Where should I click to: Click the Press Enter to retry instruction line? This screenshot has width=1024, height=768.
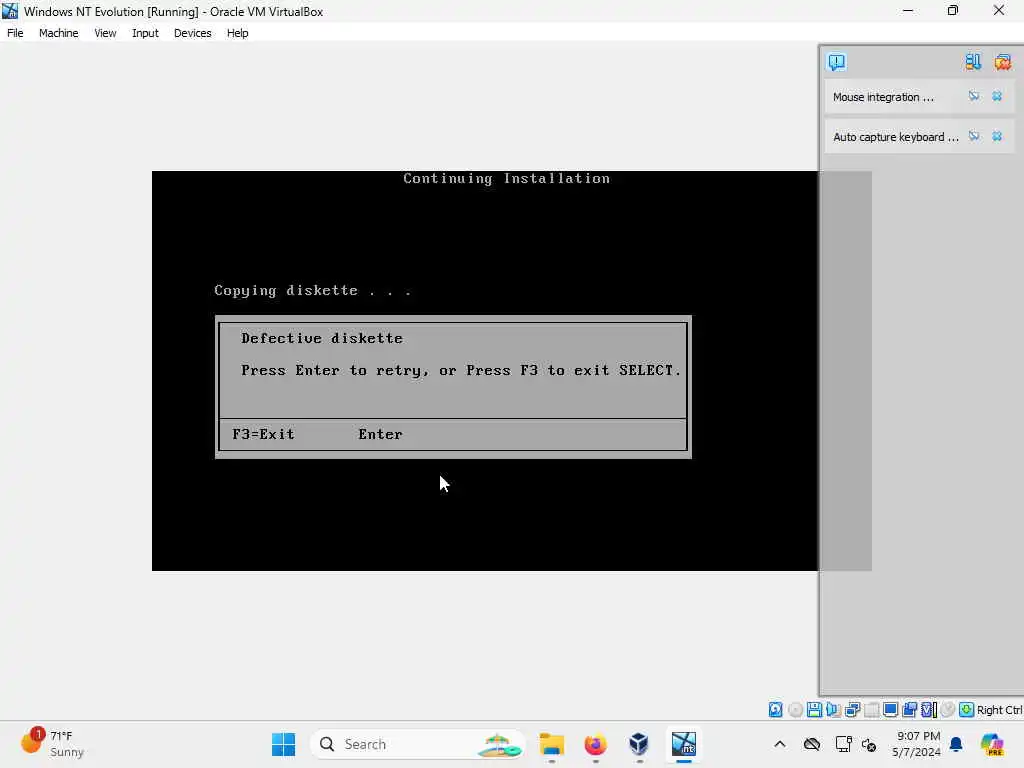[461, 370]
